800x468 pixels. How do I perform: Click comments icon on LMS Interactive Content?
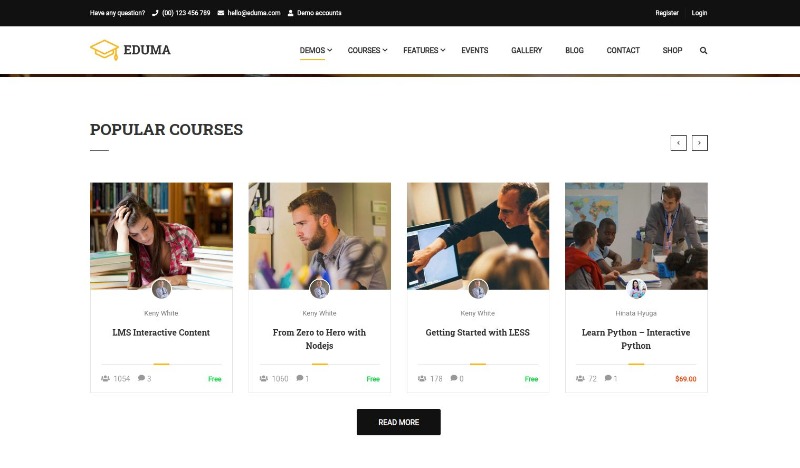coord(141,378)
